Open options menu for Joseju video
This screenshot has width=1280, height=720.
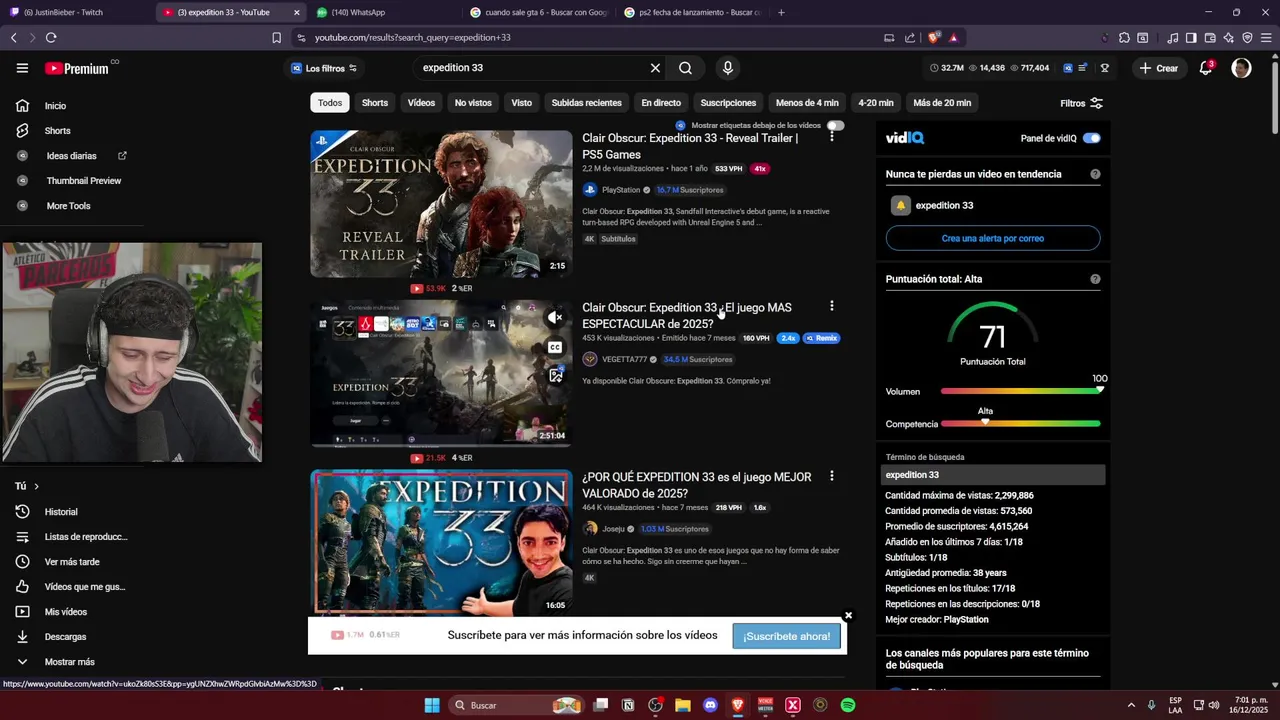coord(831,476)
